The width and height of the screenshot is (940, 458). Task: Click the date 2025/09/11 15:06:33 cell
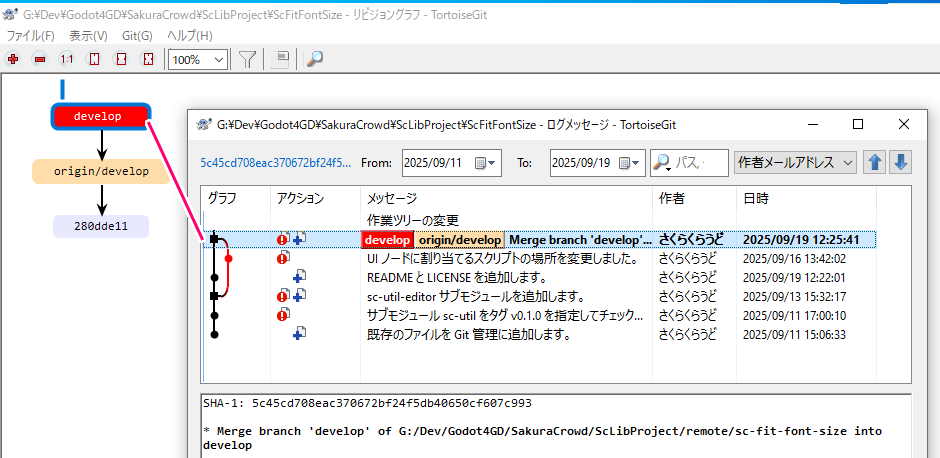[794, 335]
